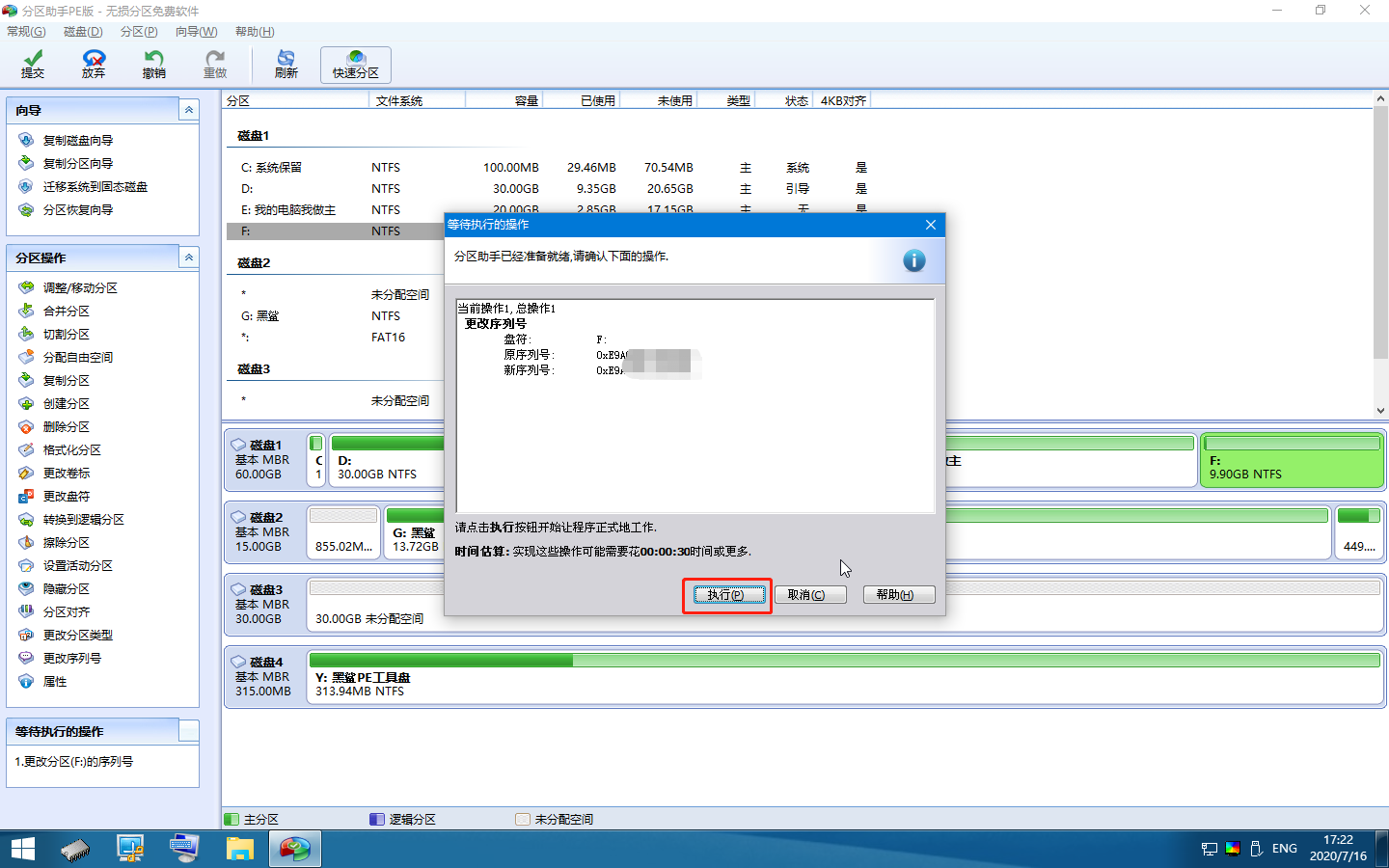Click the 帮助(H) button in dialog
The width and height of the screenshot is (1389, 868).
click(x=899, y=595)
